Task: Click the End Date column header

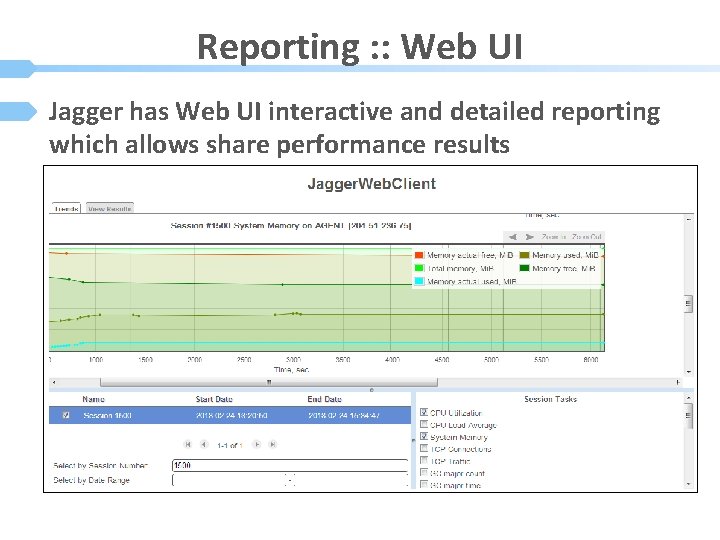Action: pyautogui.click(x=325, y=399)
